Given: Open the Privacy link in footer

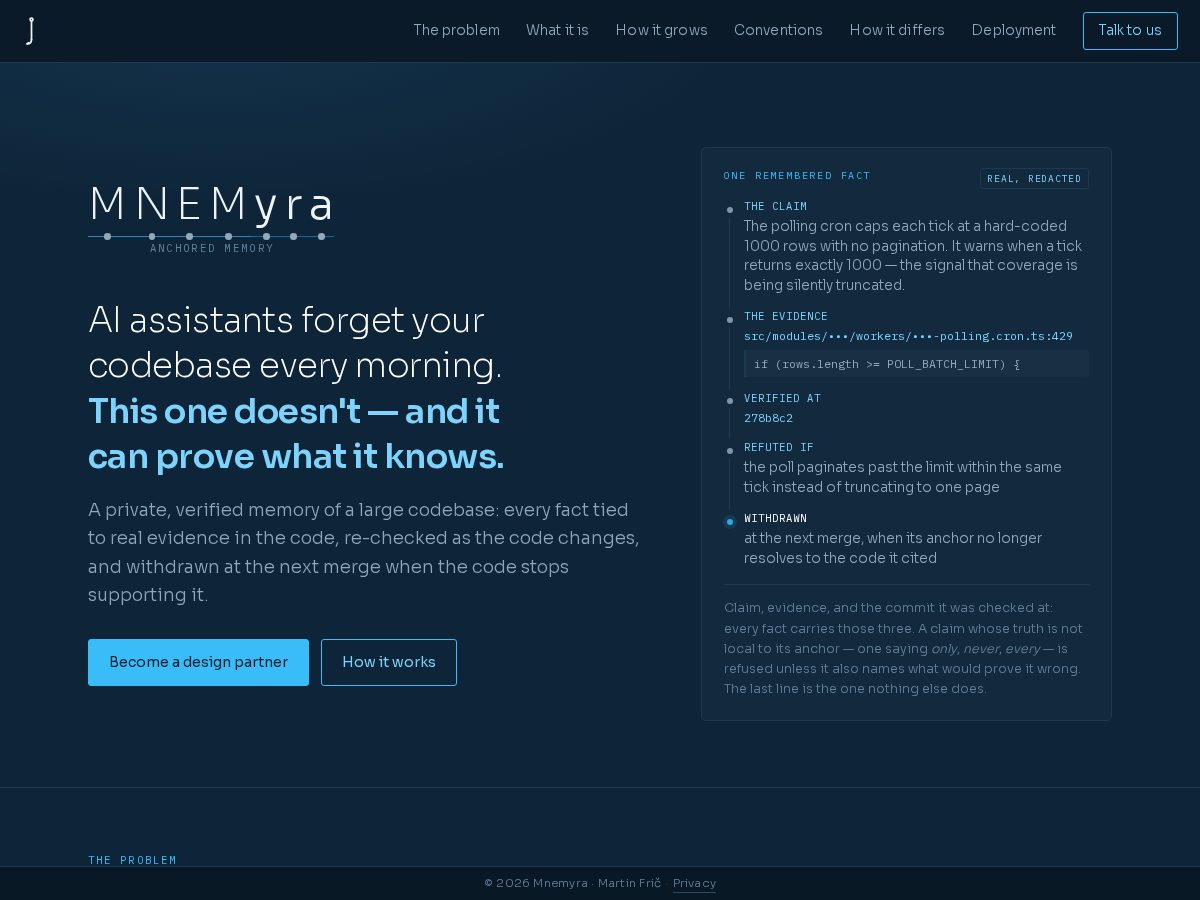Looking at the screenshot, I should (694, 883).
